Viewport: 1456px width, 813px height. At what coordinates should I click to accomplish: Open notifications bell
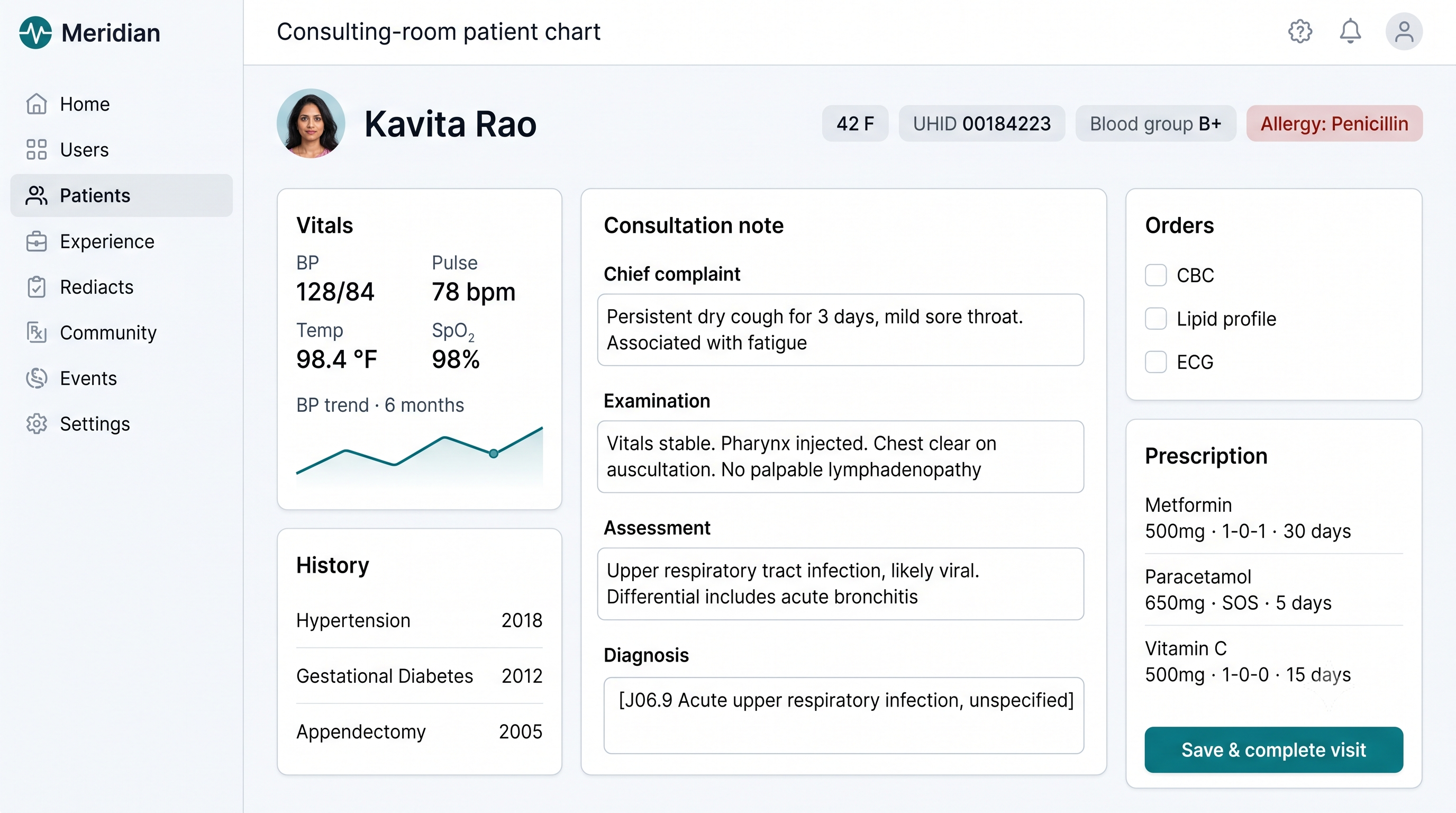(x=1350, y=32)
